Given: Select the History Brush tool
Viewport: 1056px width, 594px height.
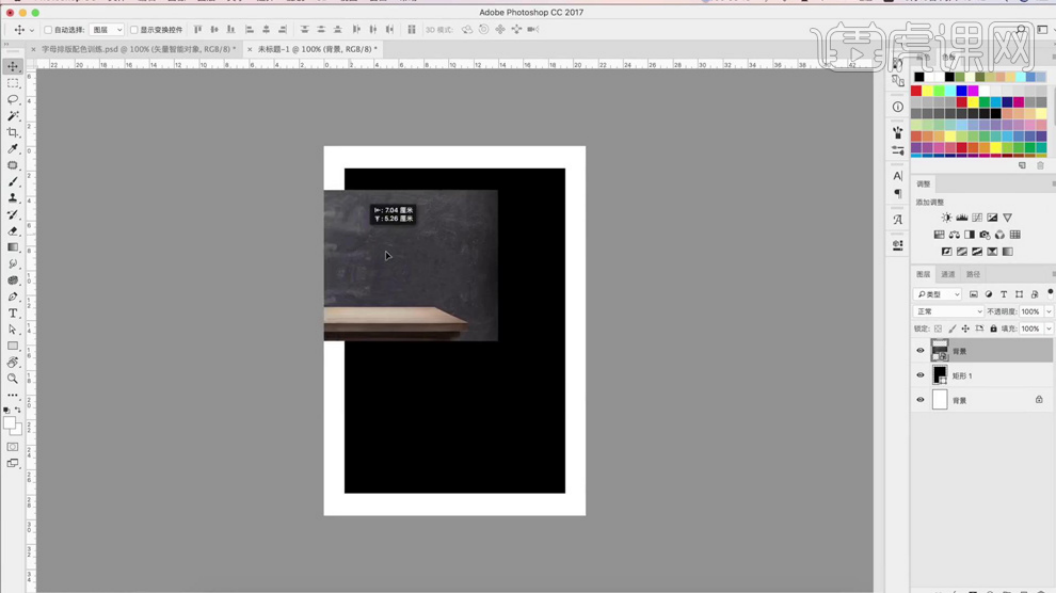Looking at the screenshot, I should click(13, 215).
